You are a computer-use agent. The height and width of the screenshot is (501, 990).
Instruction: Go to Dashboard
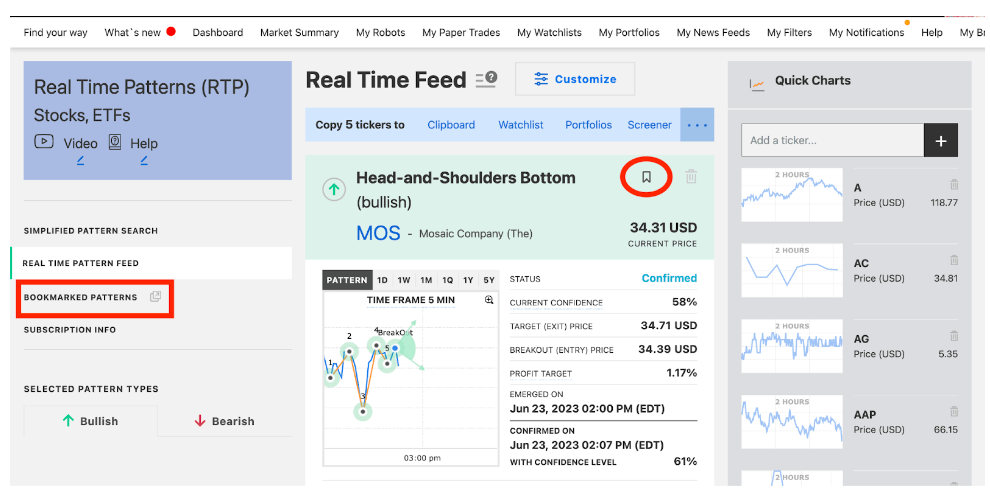point(218,33)
